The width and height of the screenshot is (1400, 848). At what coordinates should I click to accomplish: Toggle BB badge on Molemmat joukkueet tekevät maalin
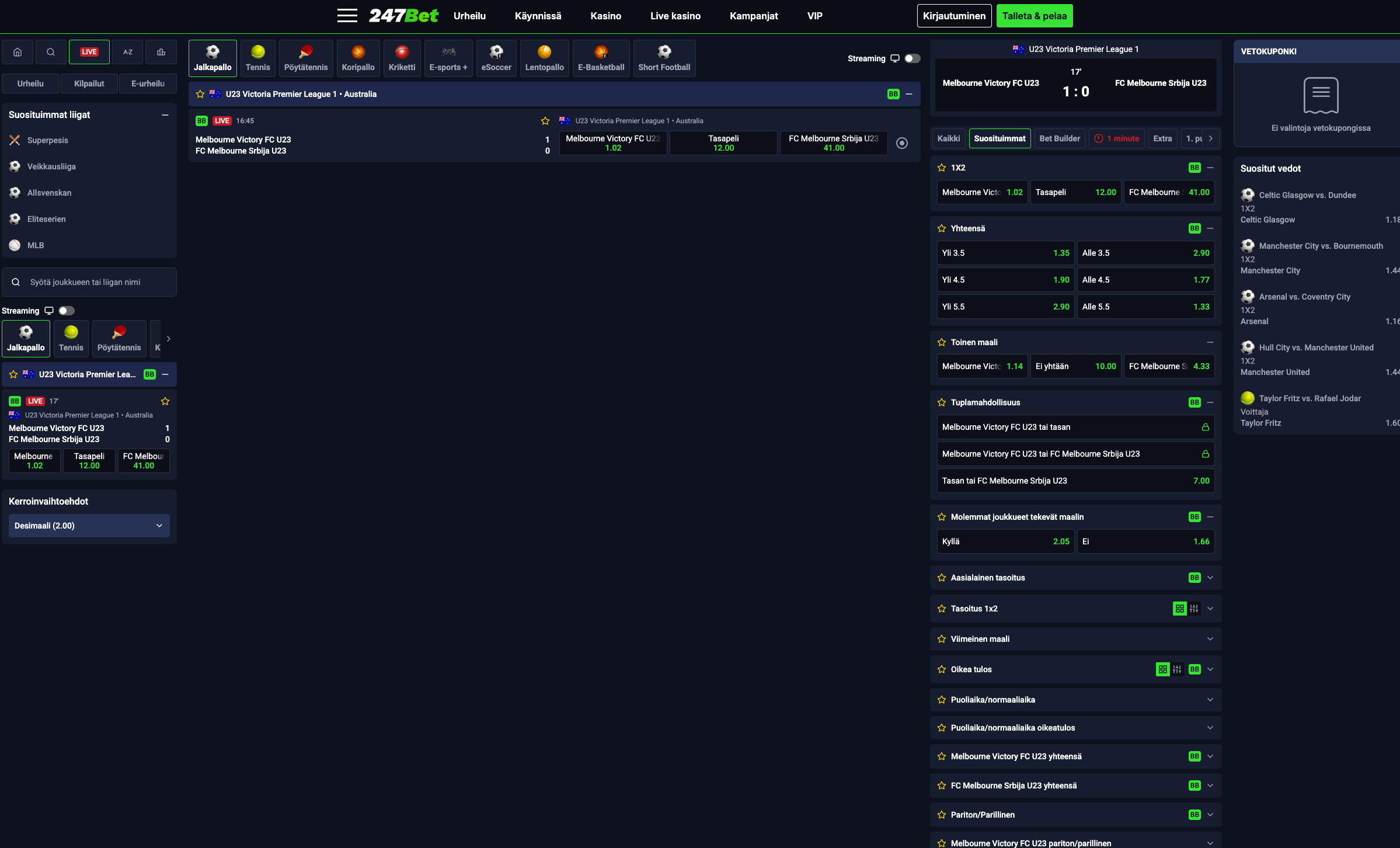click(1194, 517)
